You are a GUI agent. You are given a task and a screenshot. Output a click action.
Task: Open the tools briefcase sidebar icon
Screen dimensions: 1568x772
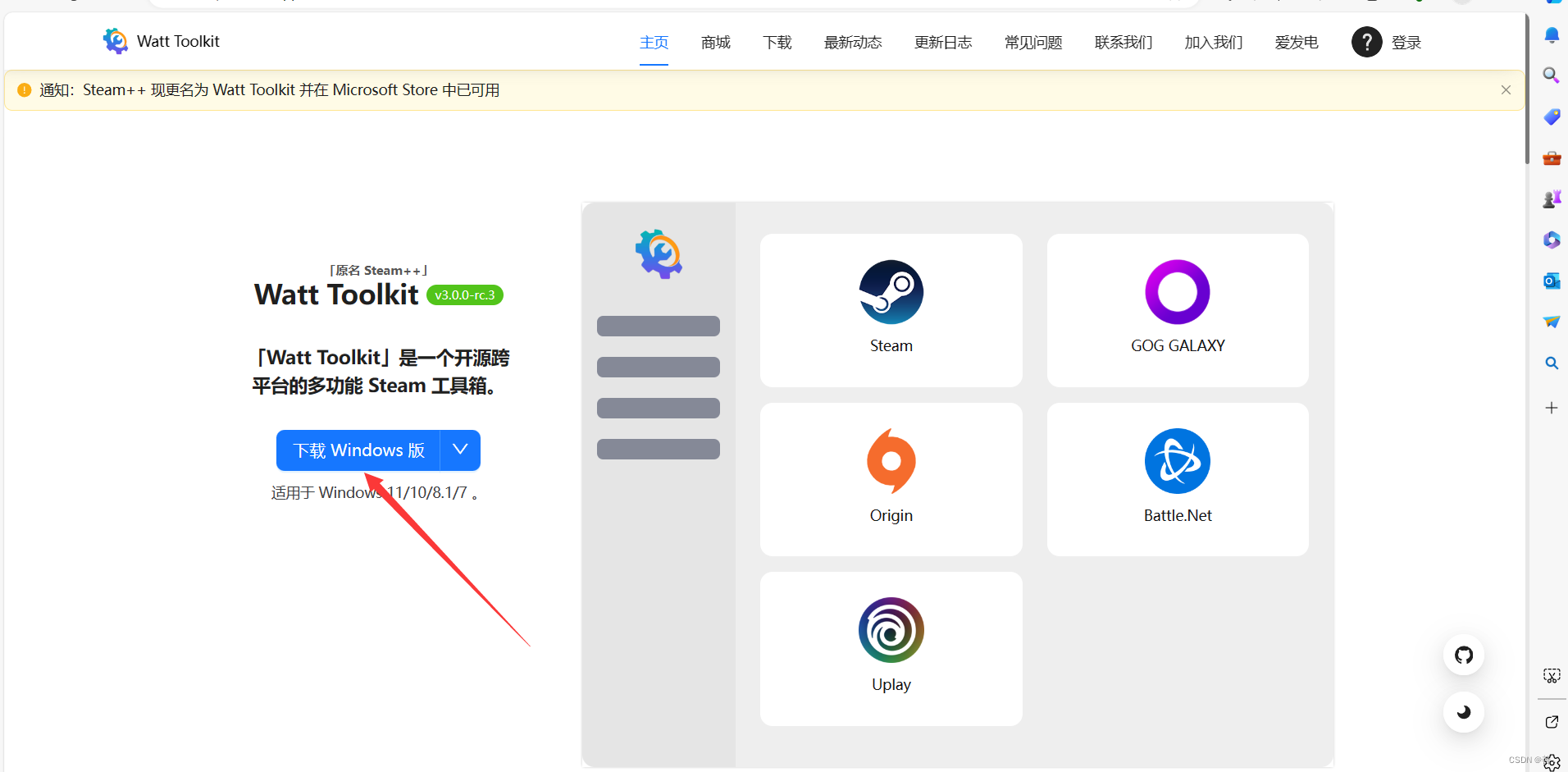tap(1552, 158)
